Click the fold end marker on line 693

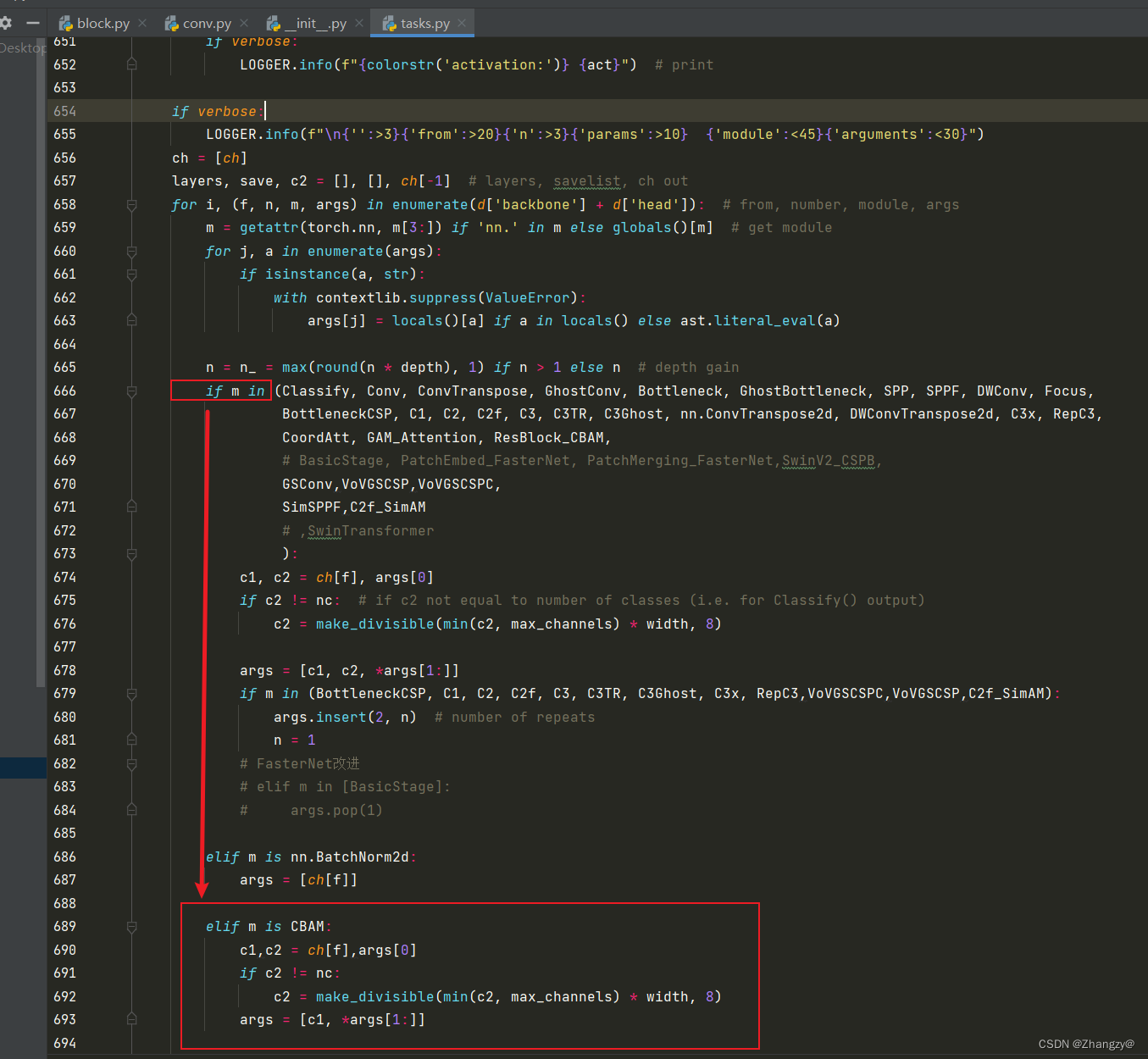131,1019
